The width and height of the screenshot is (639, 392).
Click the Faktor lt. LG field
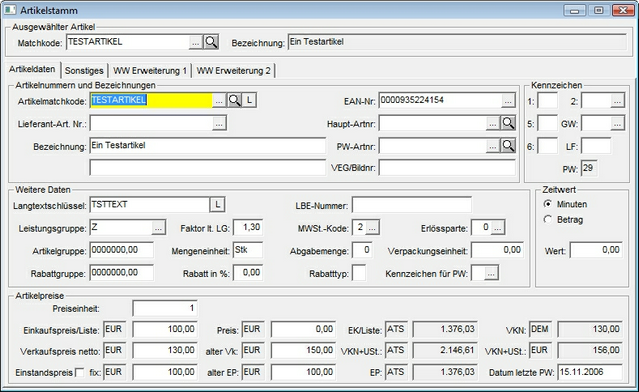coord(248,227)
